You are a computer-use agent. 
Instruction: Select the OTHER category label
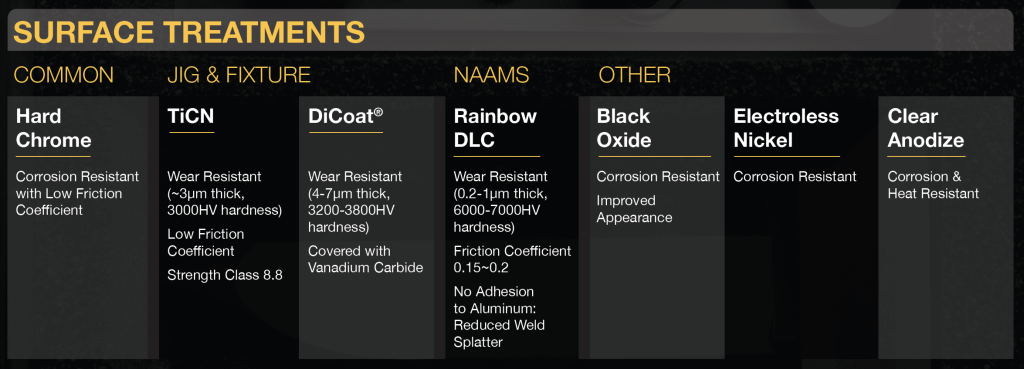[635, 75]
